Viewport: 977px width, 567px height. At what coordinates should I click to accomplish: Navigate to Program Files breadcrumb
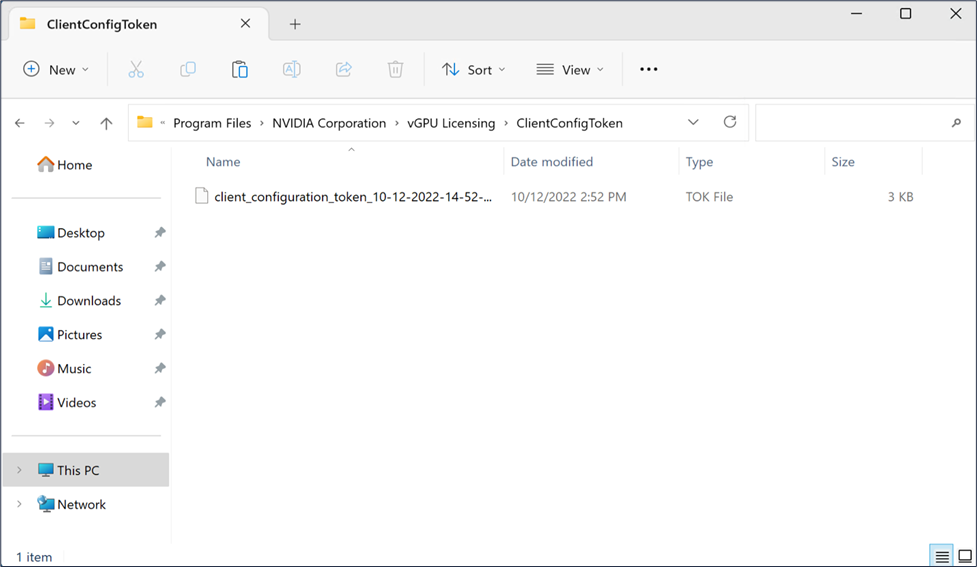pos(212,123)
